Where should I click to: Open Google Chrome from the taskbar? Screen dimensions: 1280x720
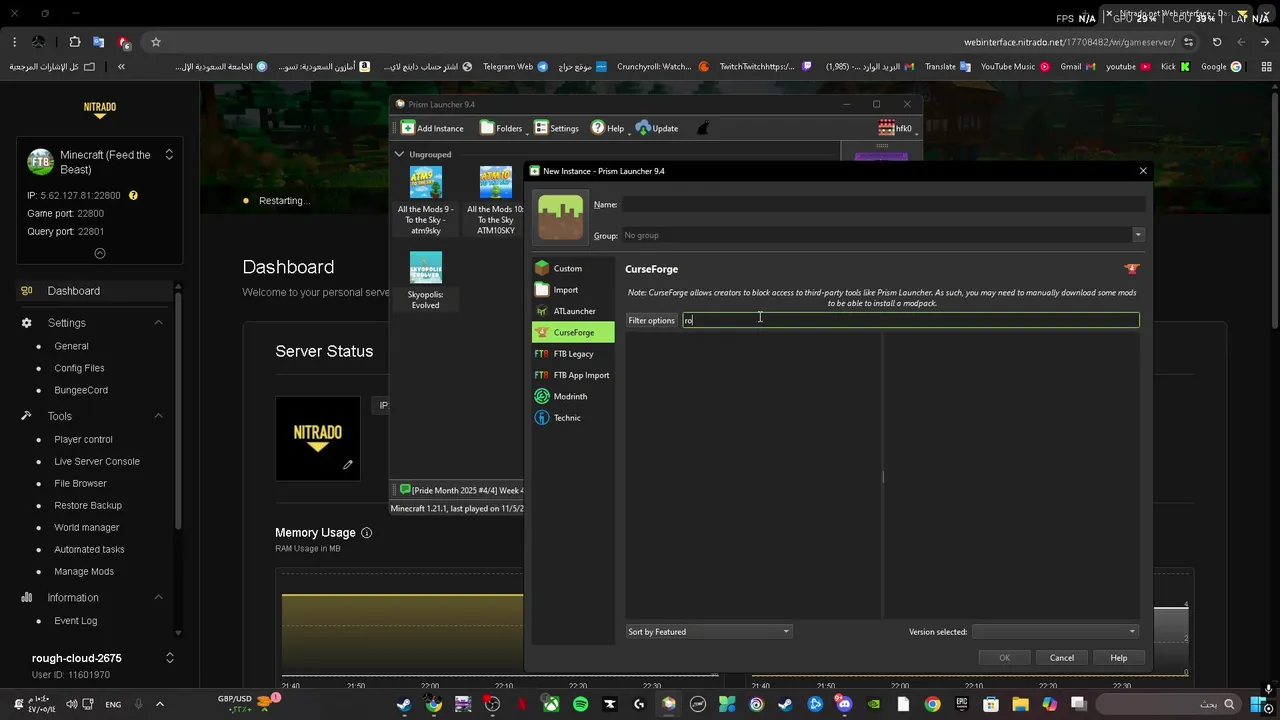[x=932, y=704]
